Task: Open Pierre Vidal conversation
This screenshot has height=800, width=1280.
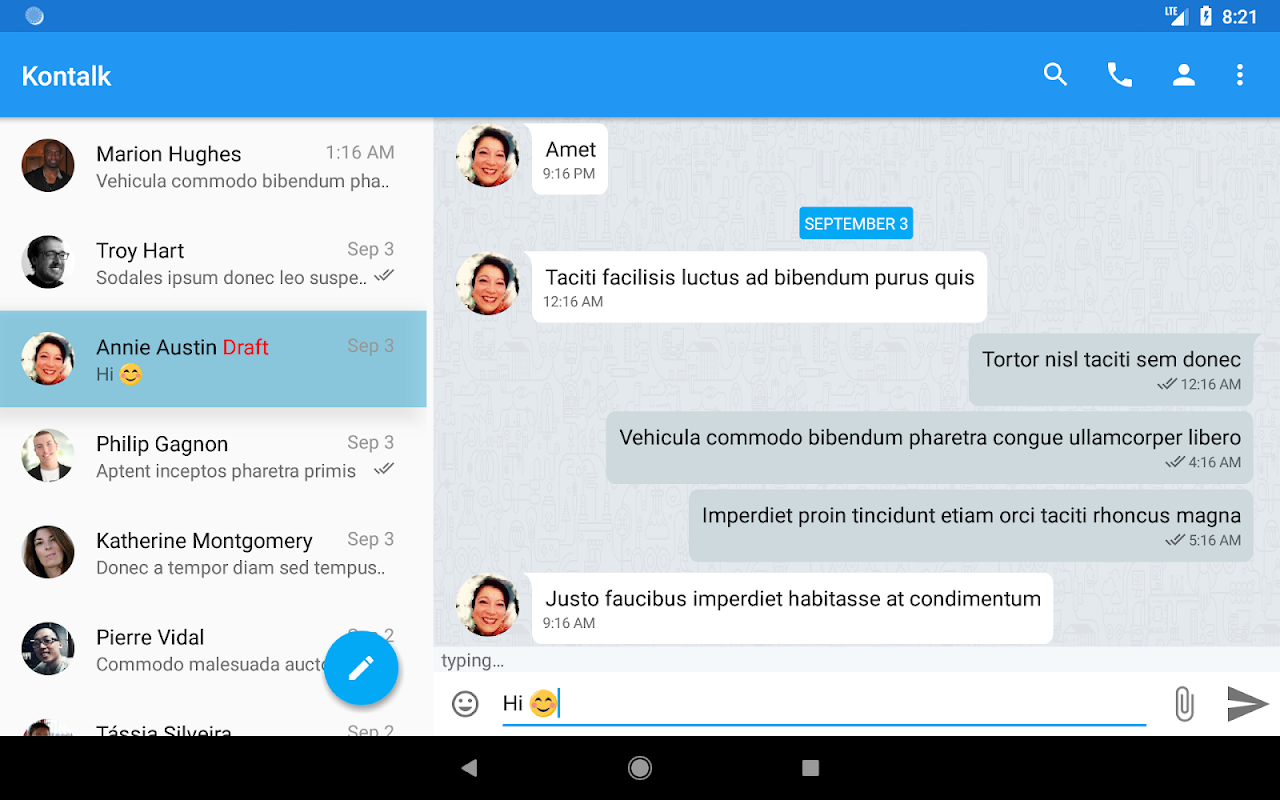Action: click(213, 649)
